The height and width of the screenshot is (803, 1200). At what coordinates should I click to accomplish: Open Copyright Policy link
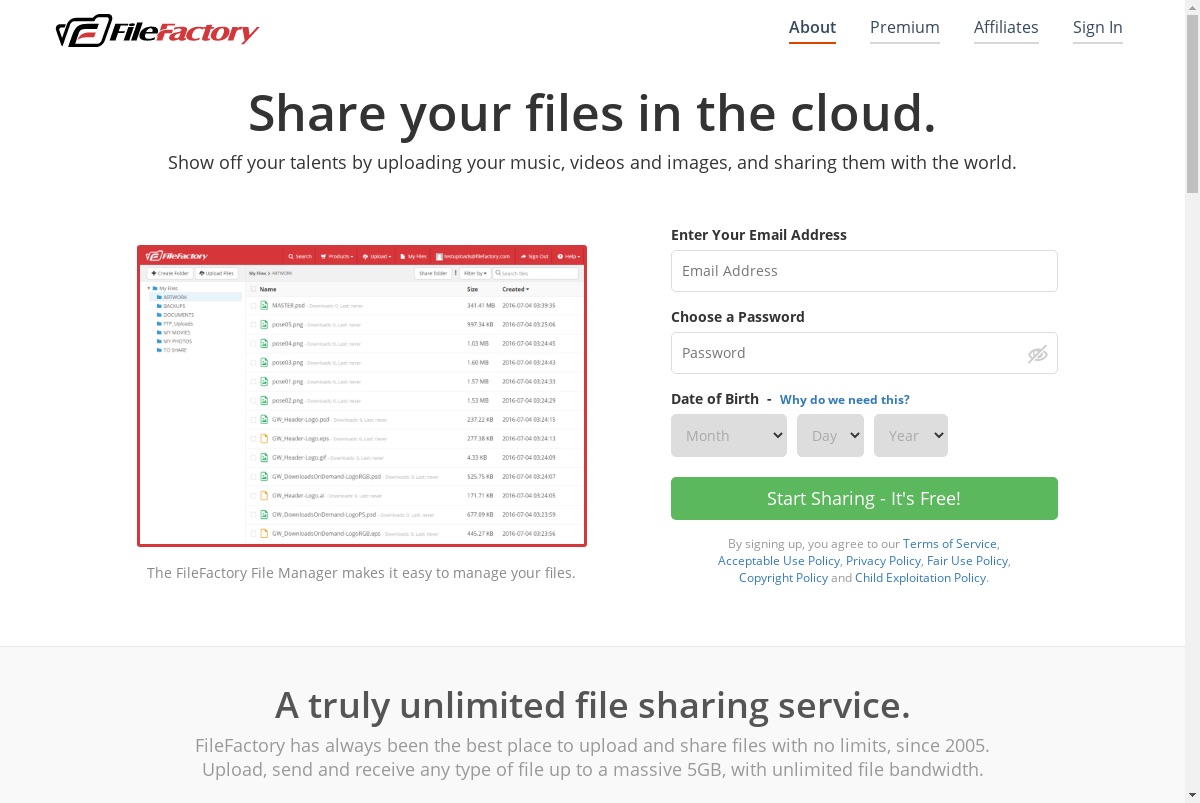tap(783, 578)
